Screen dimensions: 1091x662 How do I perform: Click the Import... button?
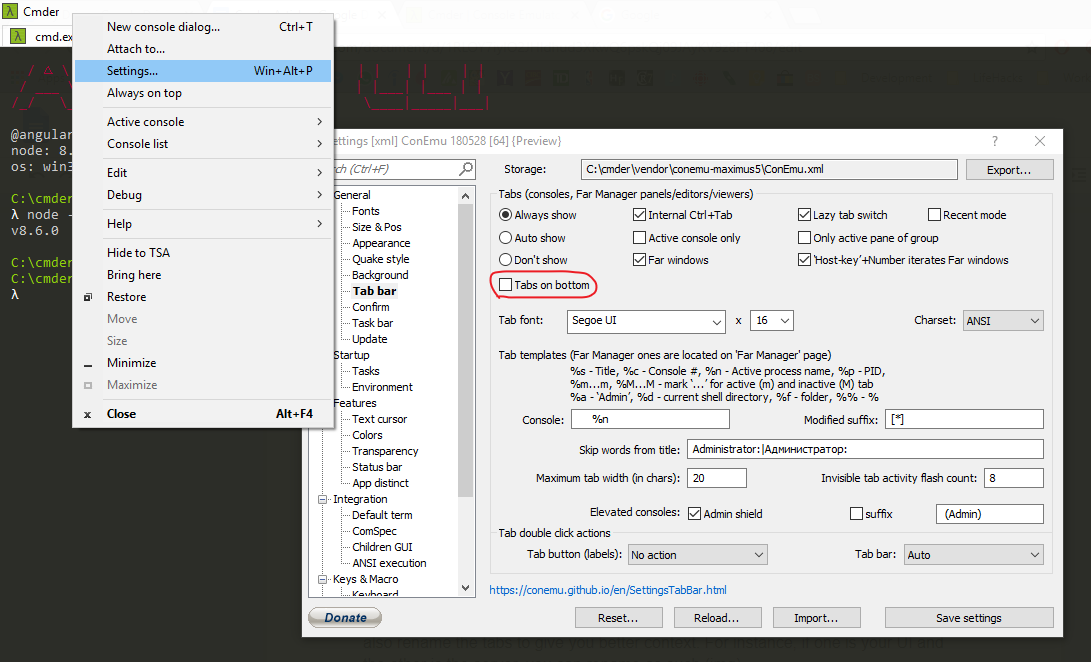click(x=817, y=618)
